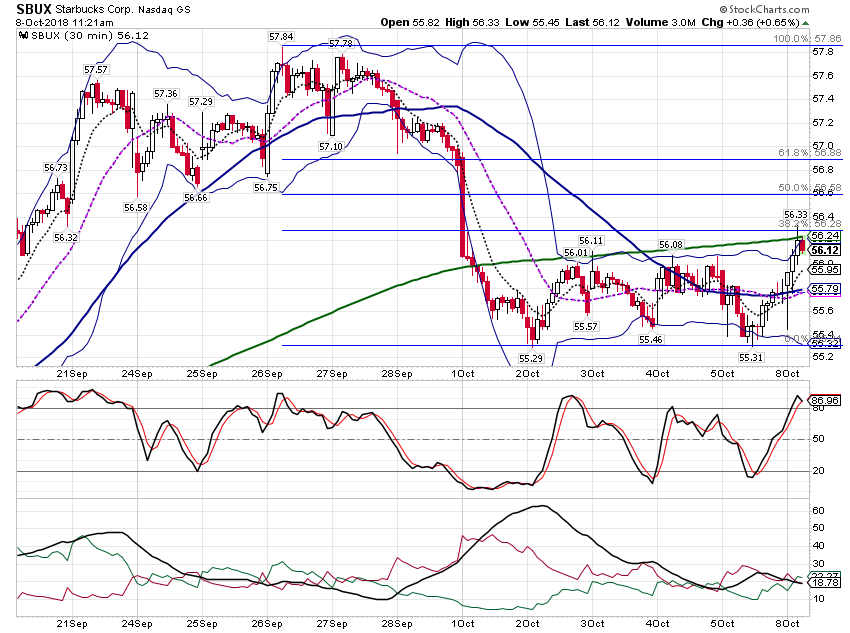Screen dimensions: 850x633
Task: Click the 18.78 ADX indicator value tag
Action: [x=826, y=583]
